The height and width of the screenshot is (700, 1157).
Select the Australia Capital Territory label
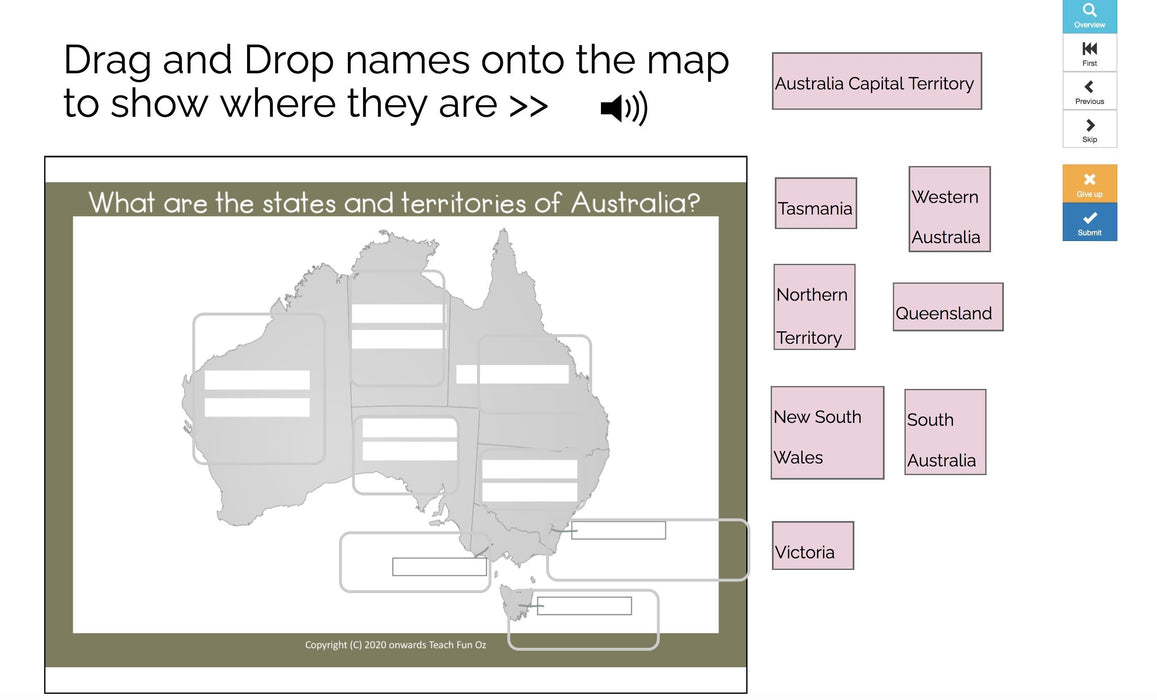pos(876,82)
